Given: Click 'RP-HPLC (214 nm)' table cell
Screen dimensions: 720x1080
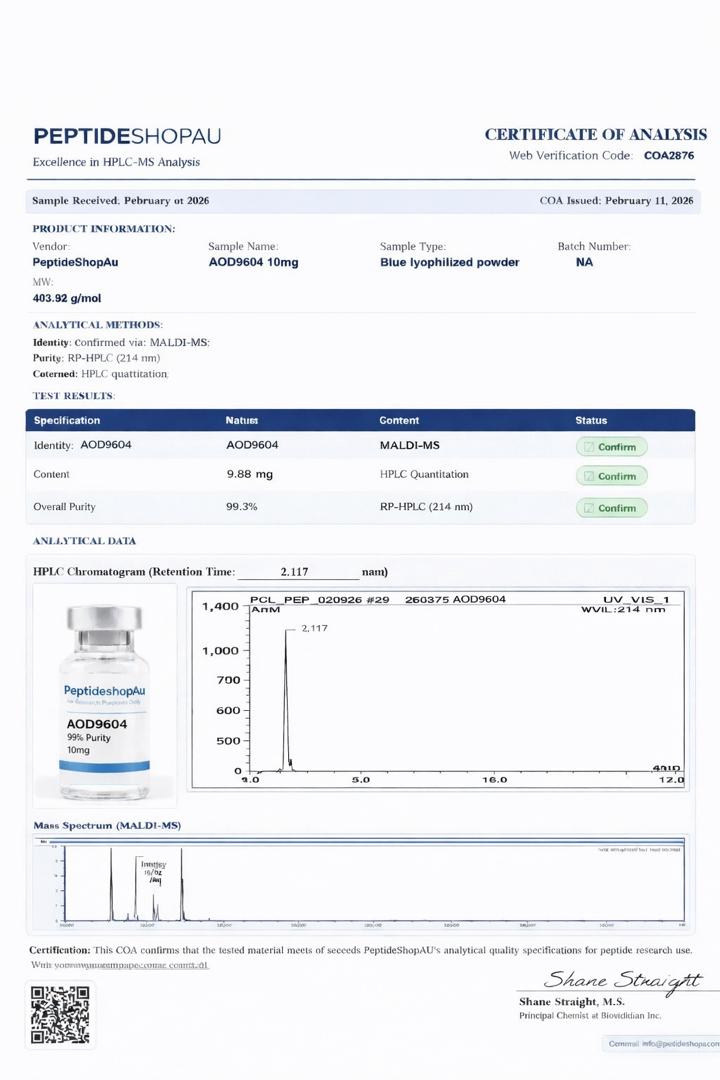Looking at the screenshot, I should point(426,506).
